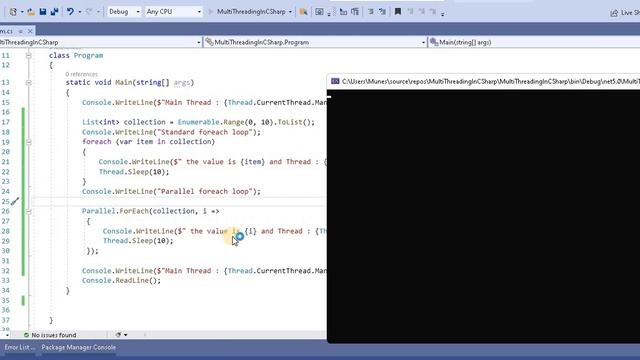Image resolution: width=640 pixels, height=360 pixels.
Task: Click 'Thread.Sleep(10);' on line 22
Action: pos(134,172)
